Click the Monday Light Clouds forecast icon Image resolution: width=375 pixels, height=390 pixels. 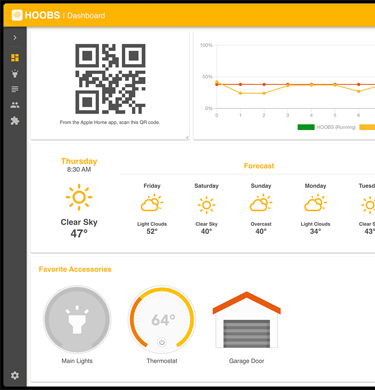pos(315,203)
